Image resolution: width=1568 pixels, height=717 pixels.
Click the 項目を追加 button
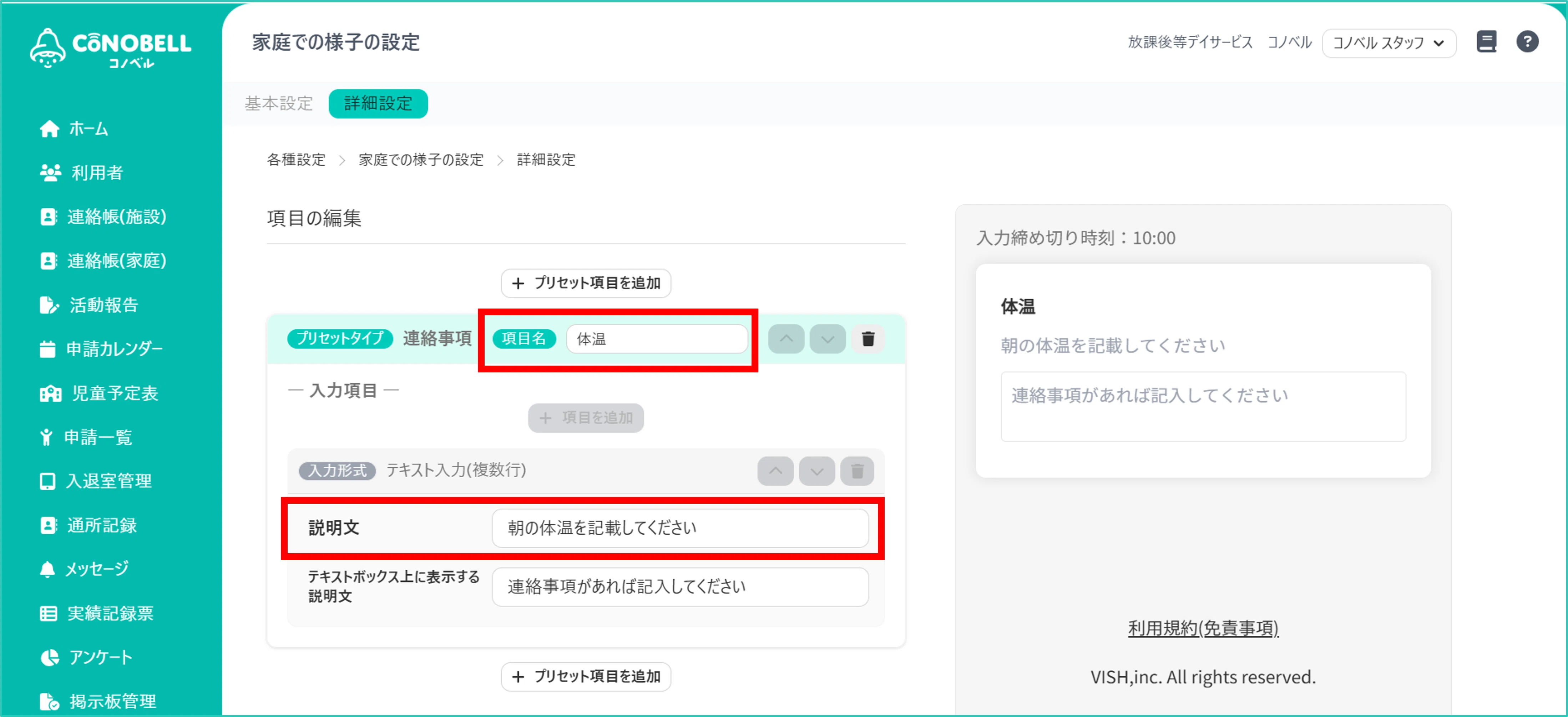(586, 418)
